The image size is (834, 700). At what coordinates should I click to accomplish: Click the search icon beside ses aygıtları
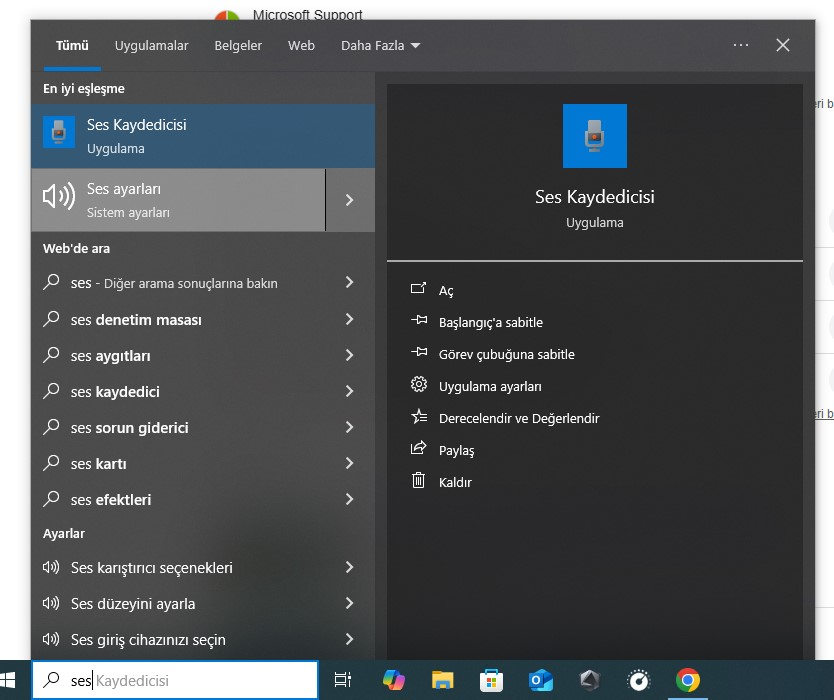point(51,355)
